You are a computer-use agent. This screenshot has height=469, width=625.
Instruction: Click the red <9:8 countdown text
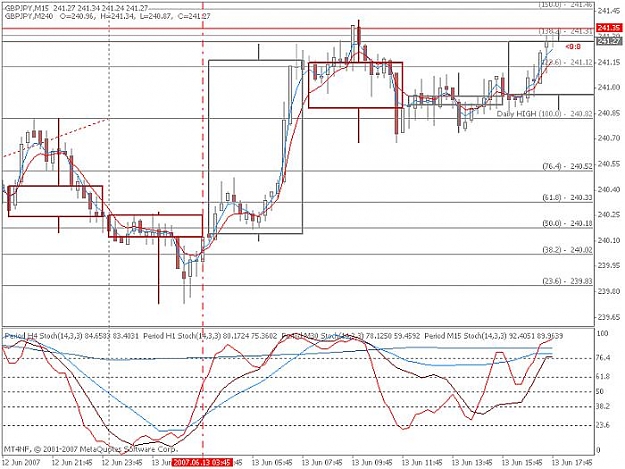pyautogui.click(x=573, y=47)
